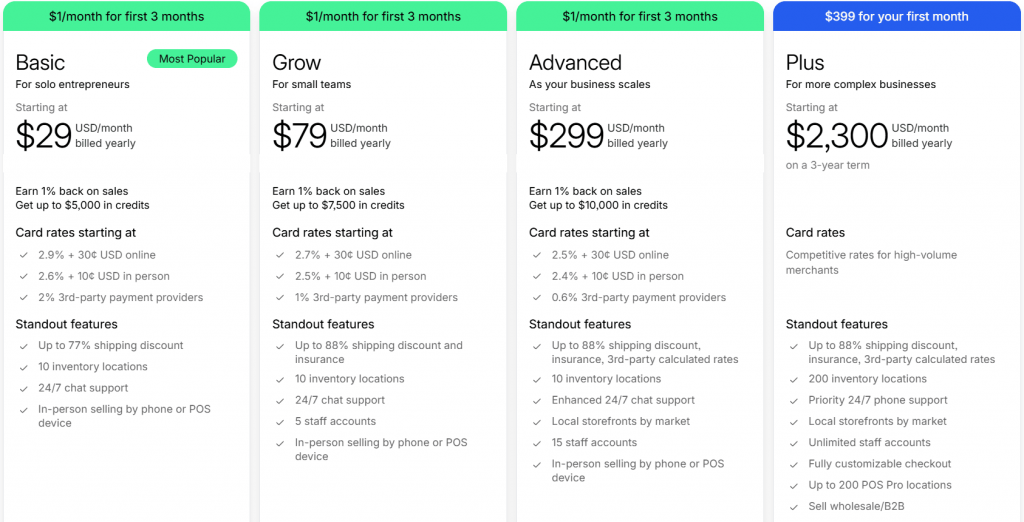This screenshot has height=522, width=1024.
Task: Click checkmark beside Basic 77% shipping discount
Action: (x=23, y=346)
